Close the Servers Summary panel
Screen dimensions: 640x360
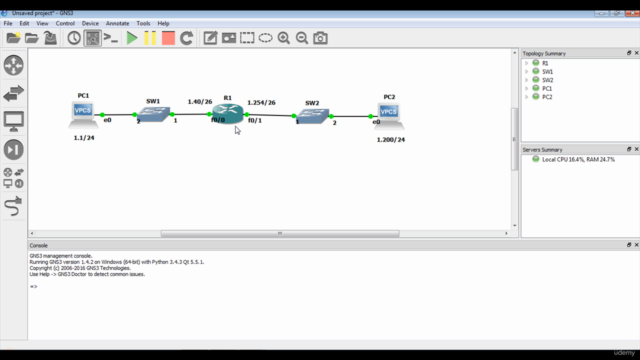click(x=636, y=149)
